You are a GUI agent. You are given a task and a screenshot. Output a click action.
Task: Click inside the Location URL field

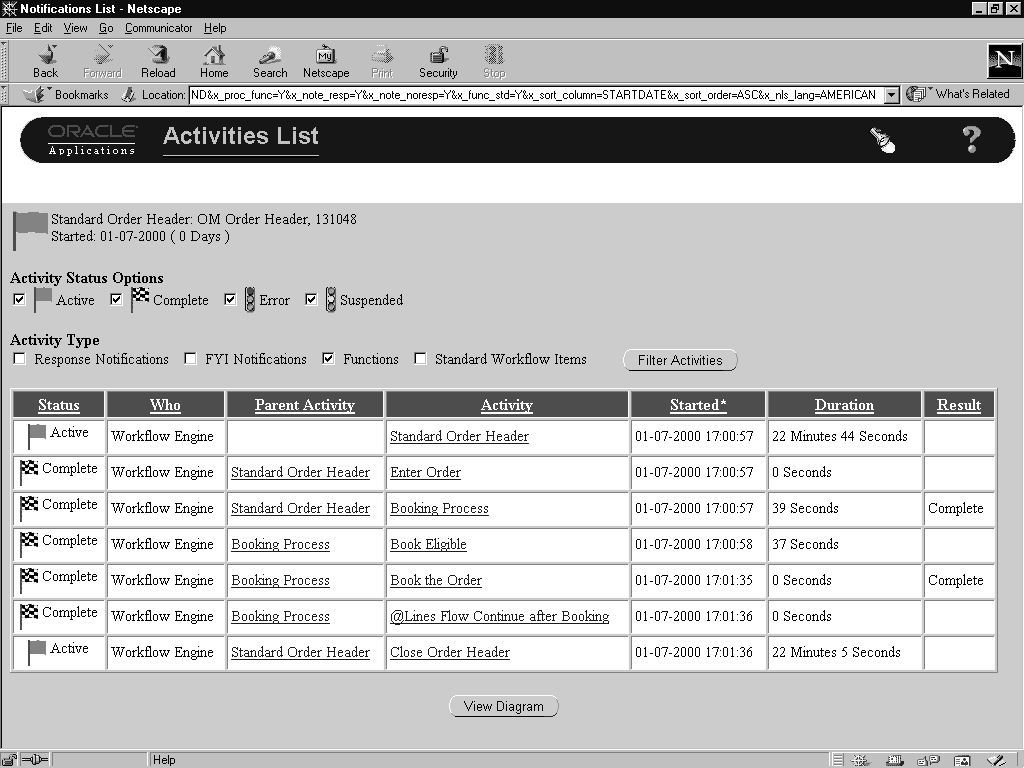[537, 95]
